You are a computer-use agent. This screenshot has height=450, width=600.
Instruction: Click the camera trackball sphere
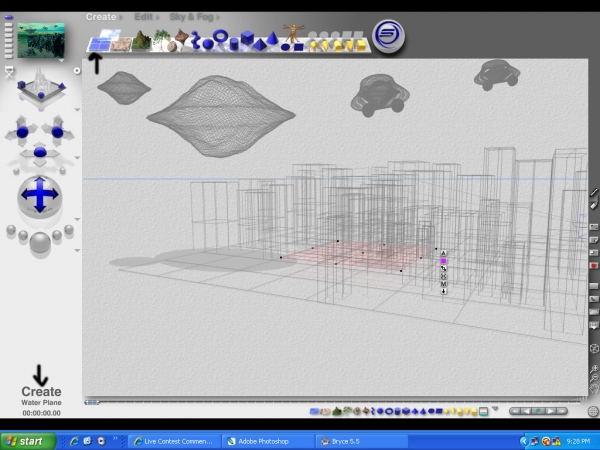click(40, 196)
